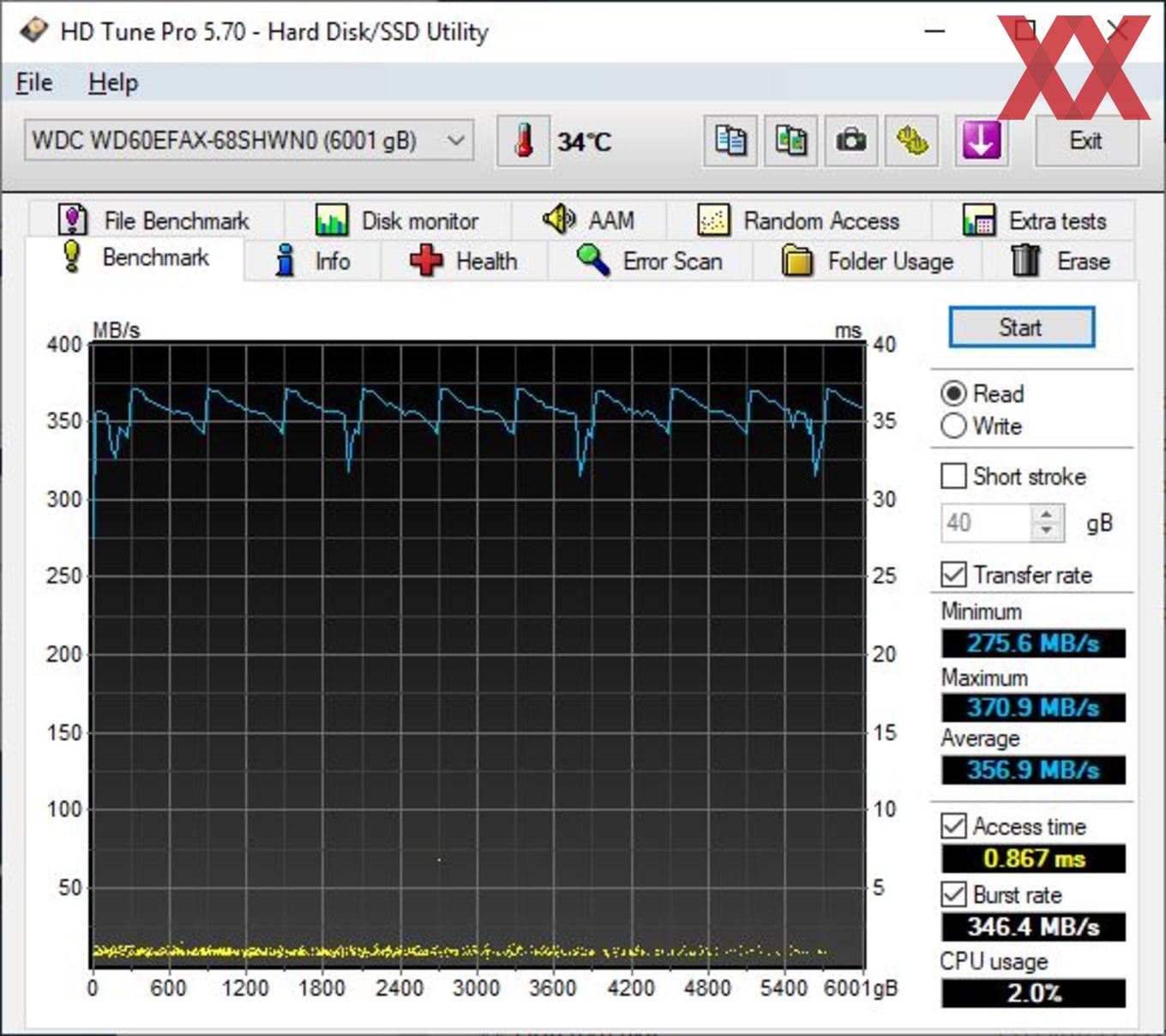Click the camera screenshot icon in toolbar

point(850,141)
